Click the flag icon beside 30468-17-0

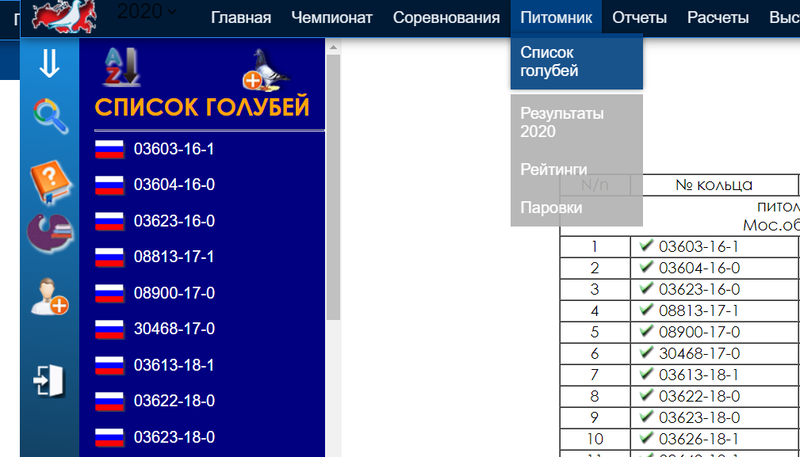point(110,329)
